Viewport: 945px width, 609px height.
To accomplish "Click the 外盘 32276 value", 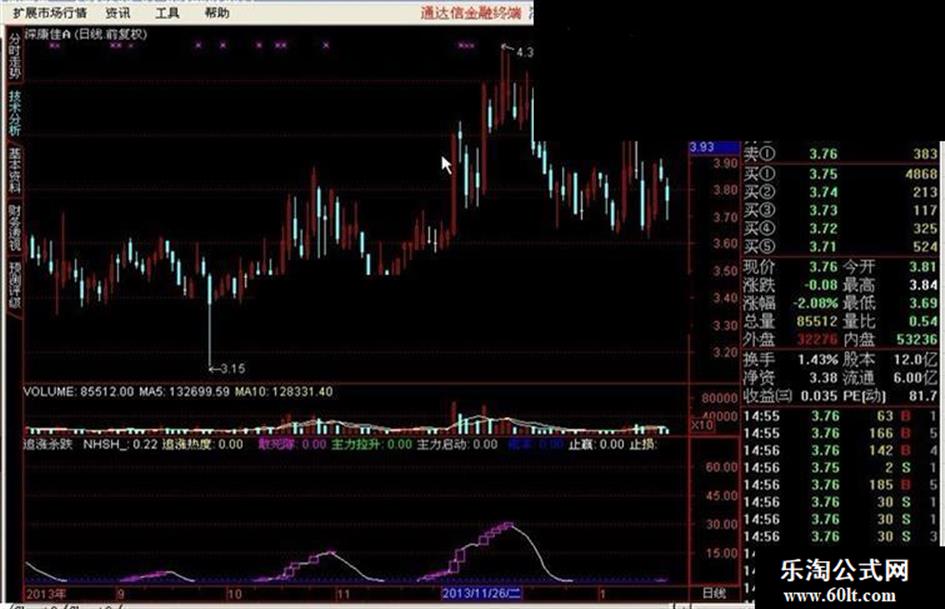I will click(790, 339).
